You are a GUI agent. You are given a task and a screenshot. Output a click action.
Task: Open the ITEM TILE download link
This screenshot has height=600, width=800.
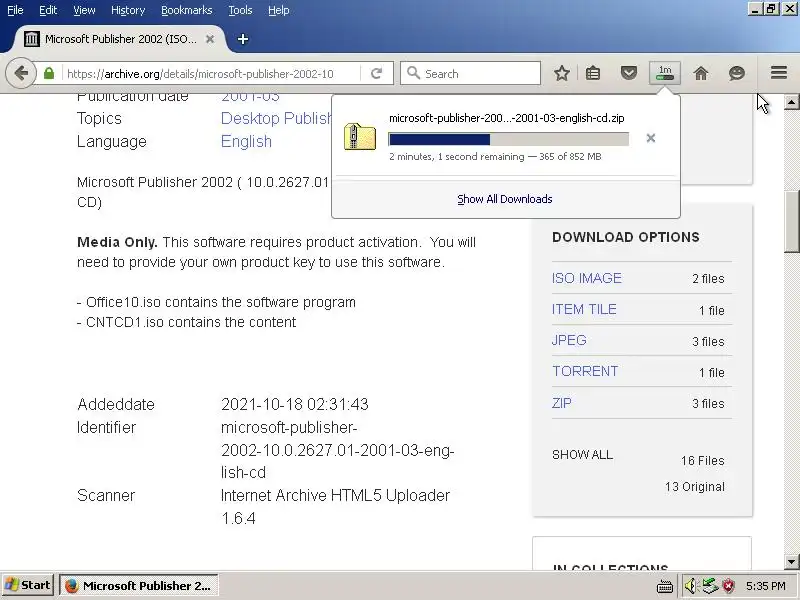coord(584,309)
